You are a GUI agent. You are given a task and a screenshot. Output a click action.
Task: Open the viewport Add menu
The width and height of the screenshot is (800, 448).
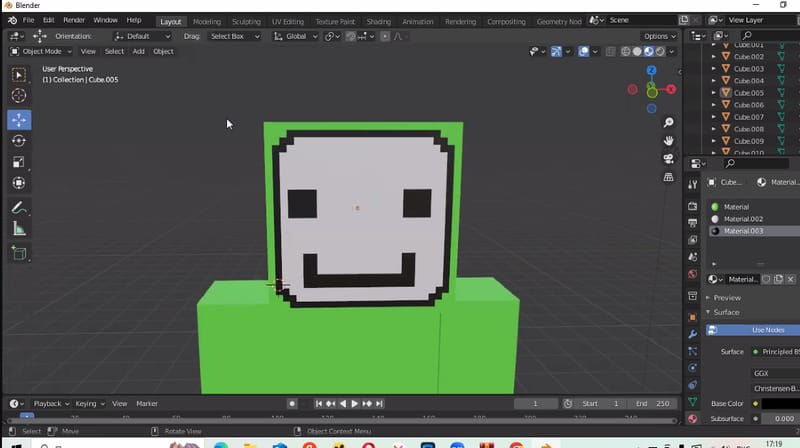[138, 52]
